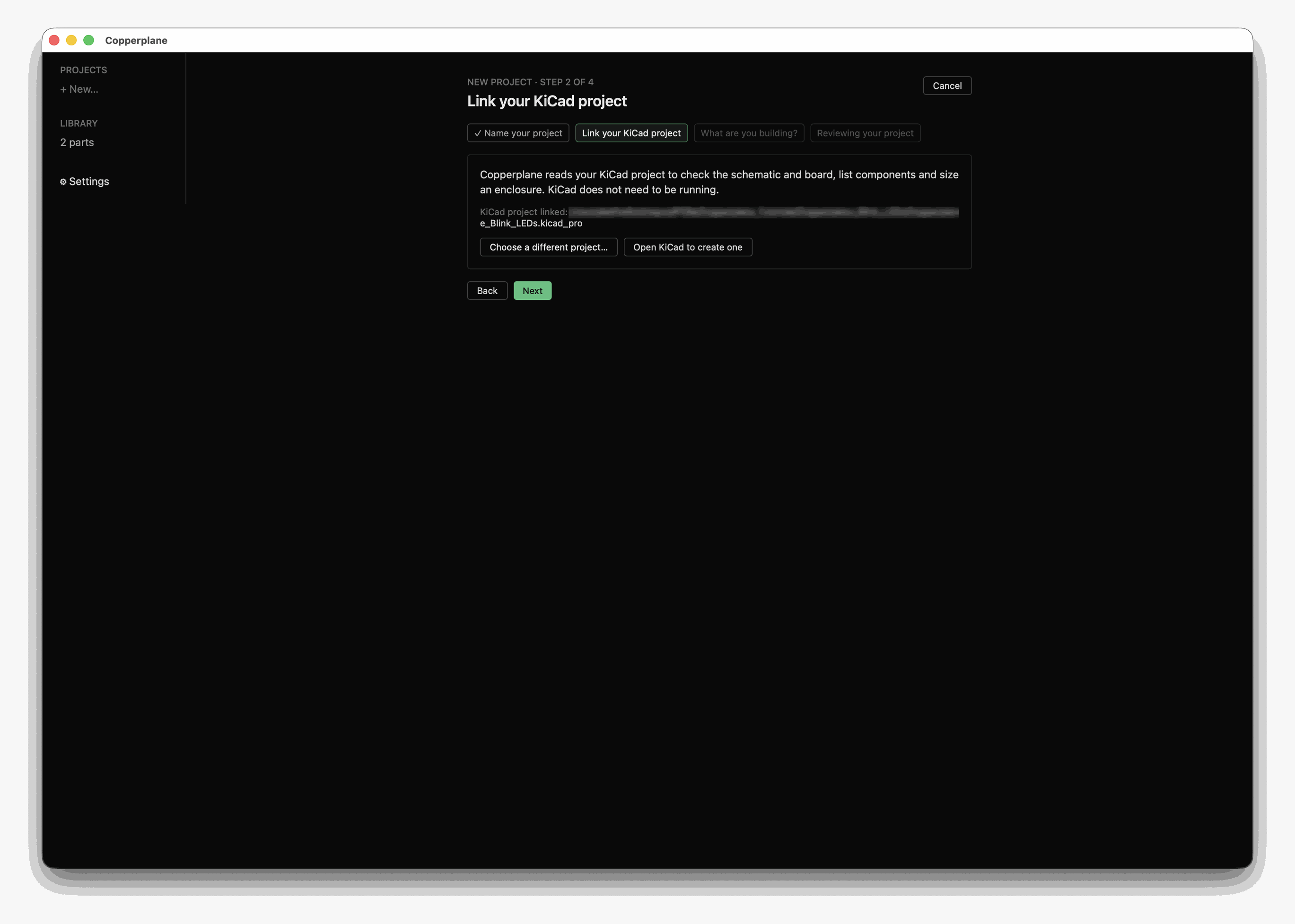Click the LIBRARY sidebar header
This screenshot has height=924, width=1295.
pyautogui.click(x=79, y=123)
